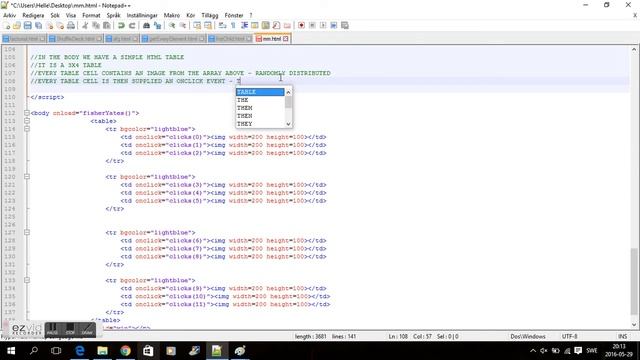Screen dimensions: 640x360
Task: Open the Replace toolbar icon
Action: tap(157, 25)
